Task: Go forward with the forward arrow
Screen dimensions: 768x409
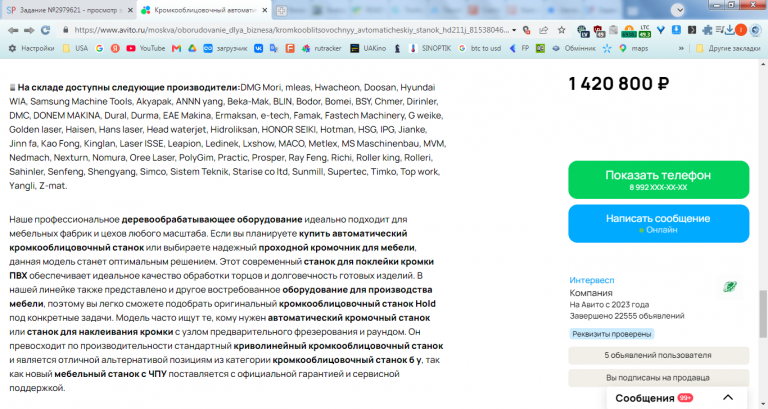Action: pyautogui.click(x=29, y=30)
